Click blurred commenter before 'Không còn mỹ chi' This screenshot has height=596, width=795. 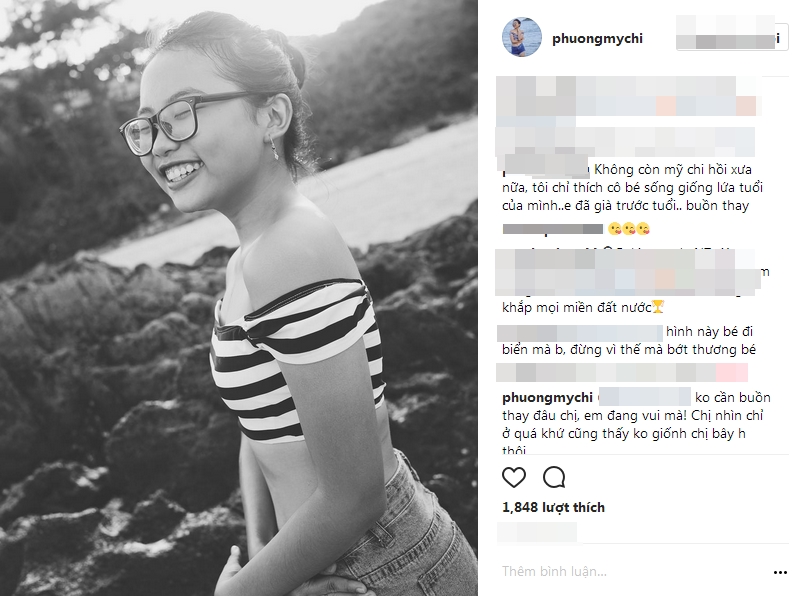click(546, 166)
